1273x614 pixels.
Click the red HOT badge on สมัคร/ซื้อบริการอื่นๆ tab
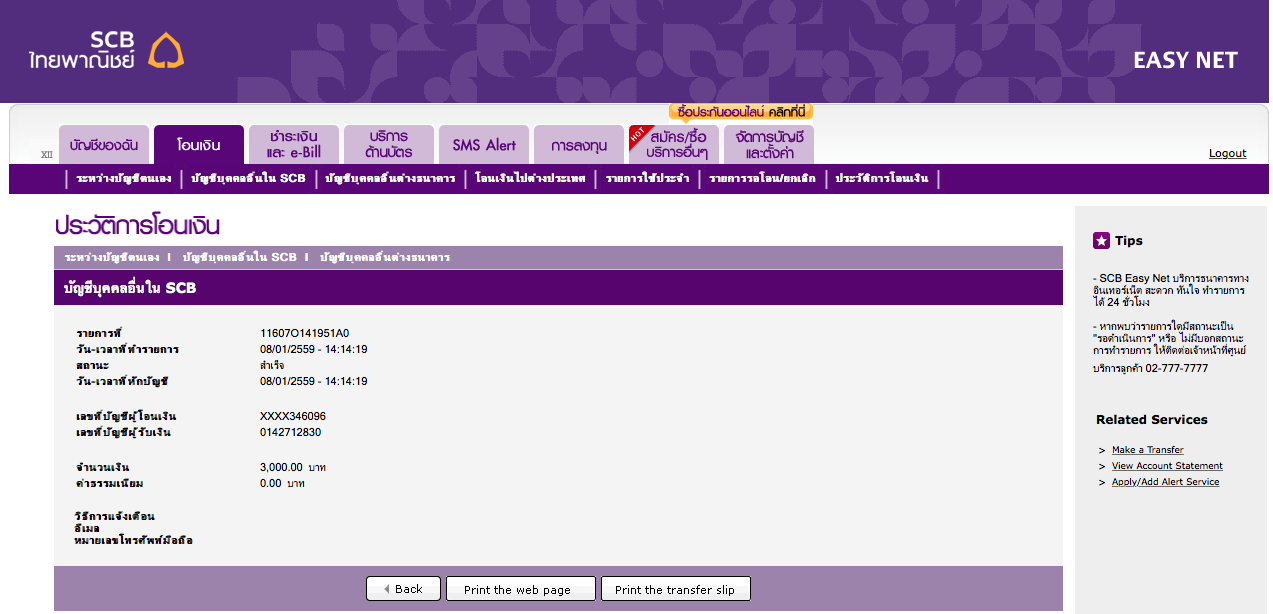639,135
